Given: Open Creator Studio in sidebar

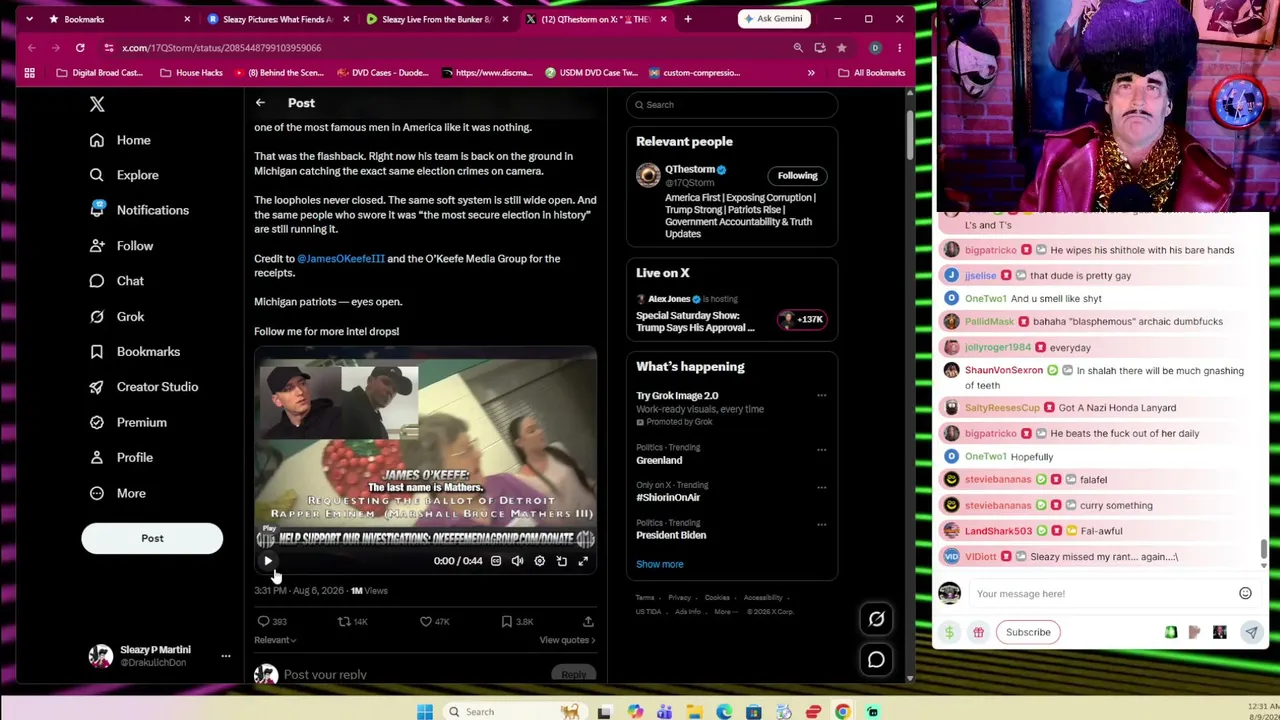Looking at the screenshot, I should pos(144,387).
